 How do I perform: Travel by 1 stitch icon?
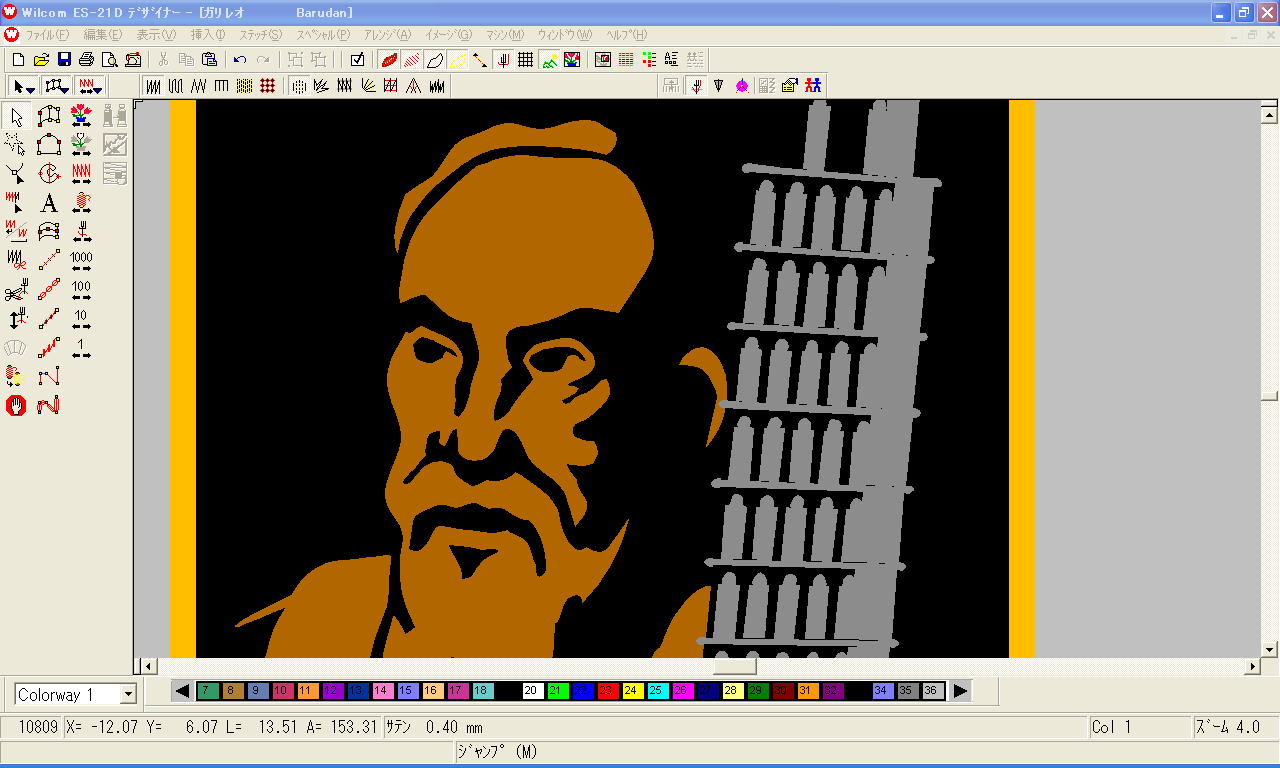[x=82, y=348]
